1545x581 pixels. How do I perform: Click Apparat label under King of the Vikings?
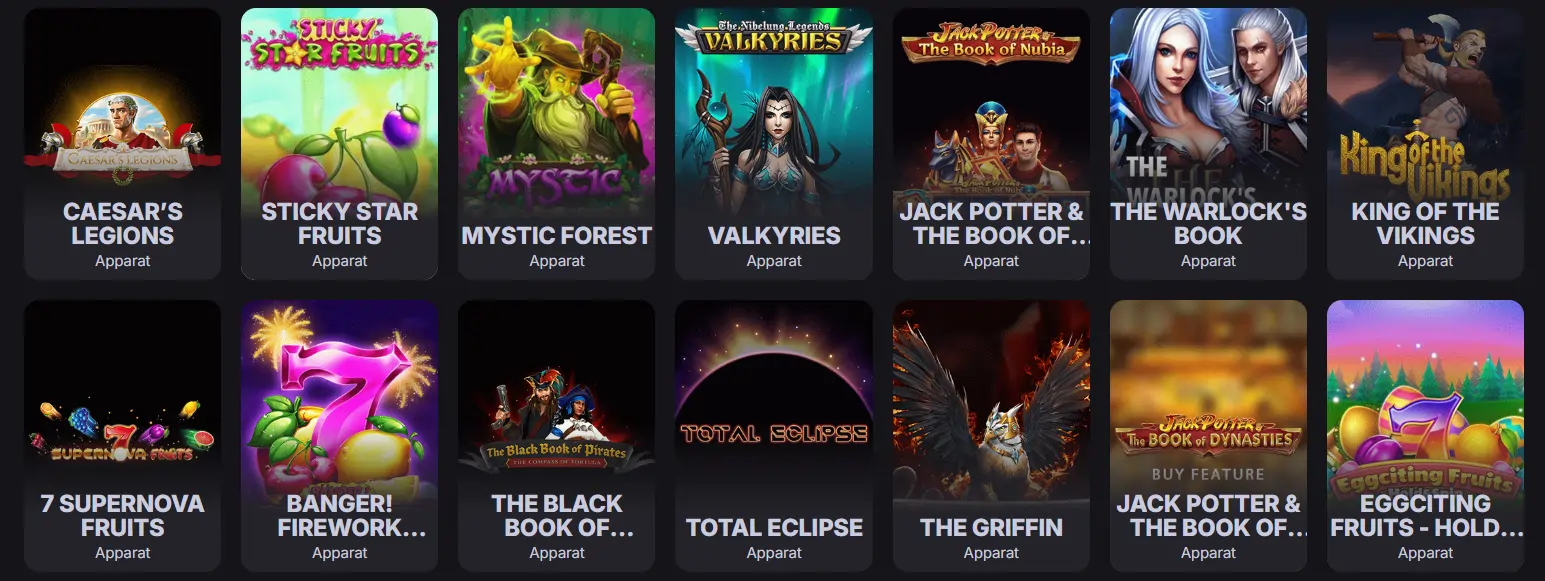tap(1425, 261)
